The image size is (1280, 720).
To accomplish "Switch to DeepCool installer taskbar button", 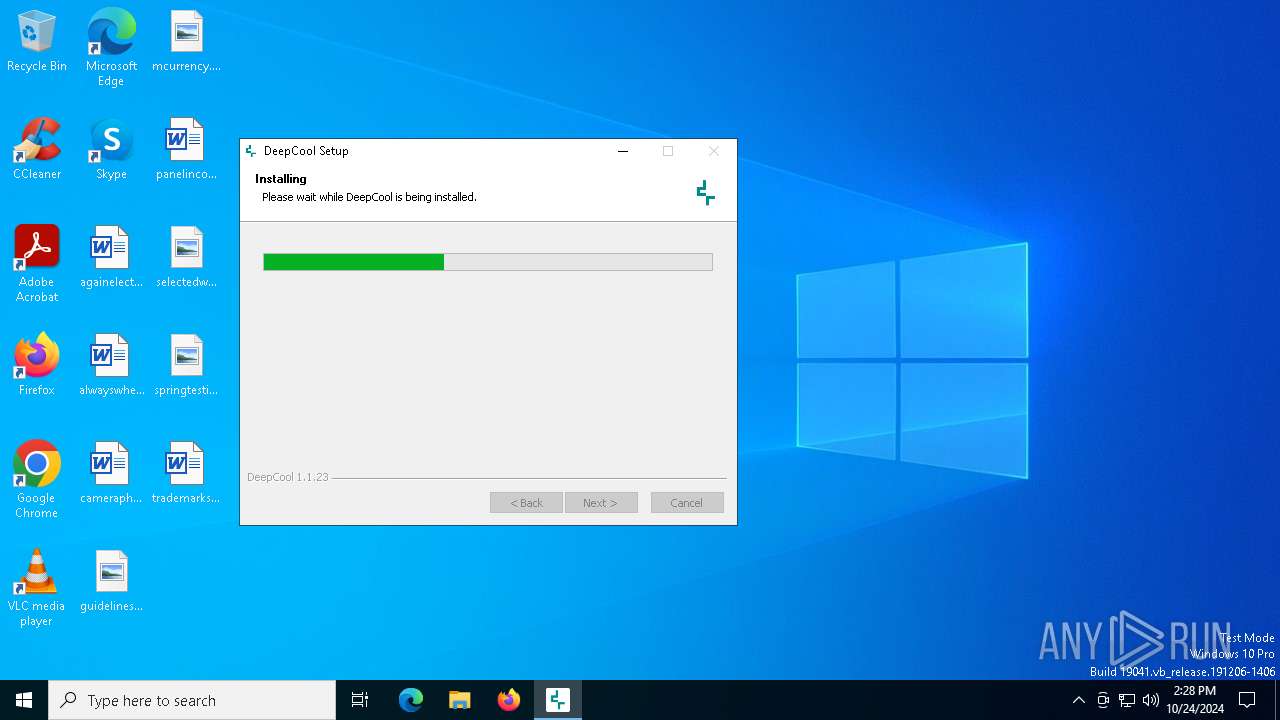I will [558, 700].
